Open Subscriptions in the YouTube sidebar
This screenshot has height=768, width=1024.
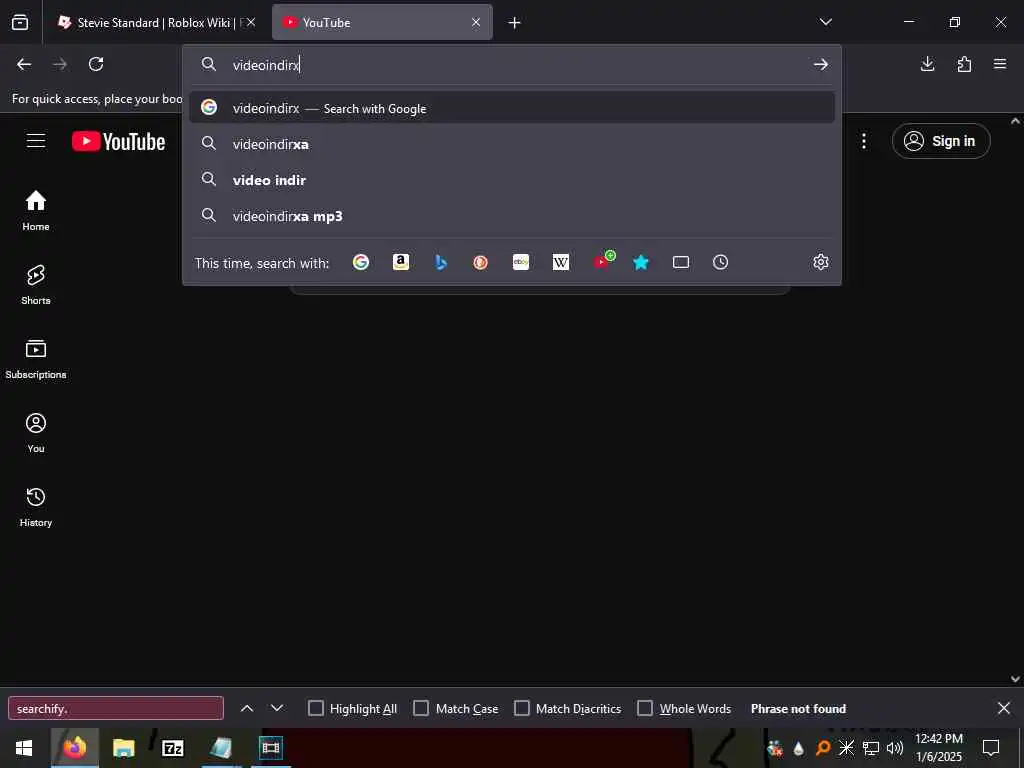point(36,359)
